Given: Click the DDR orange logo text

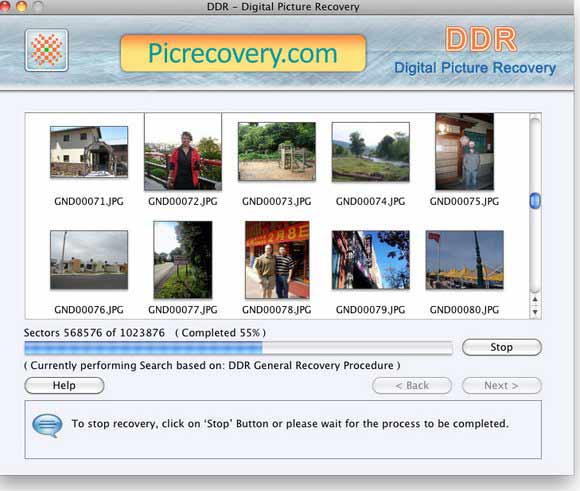Looking at the screenshot, I should (481, 39).
